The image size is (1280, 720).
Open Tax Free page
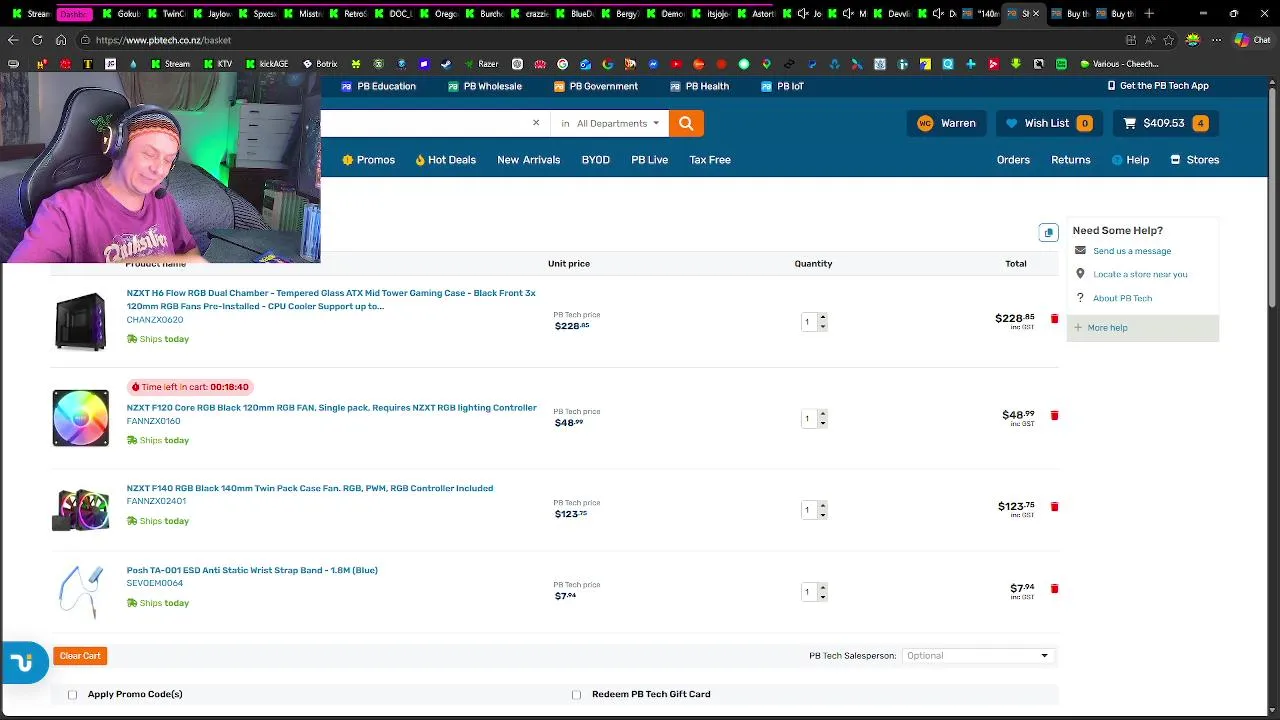click(710, 160)
